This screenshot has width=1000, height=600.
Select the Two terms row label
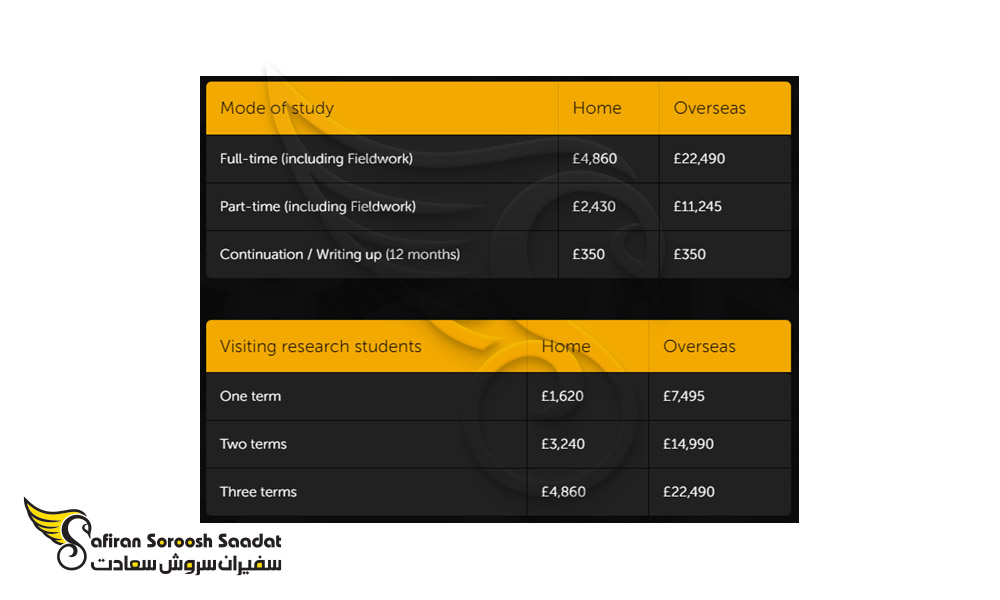pos(253,444)
